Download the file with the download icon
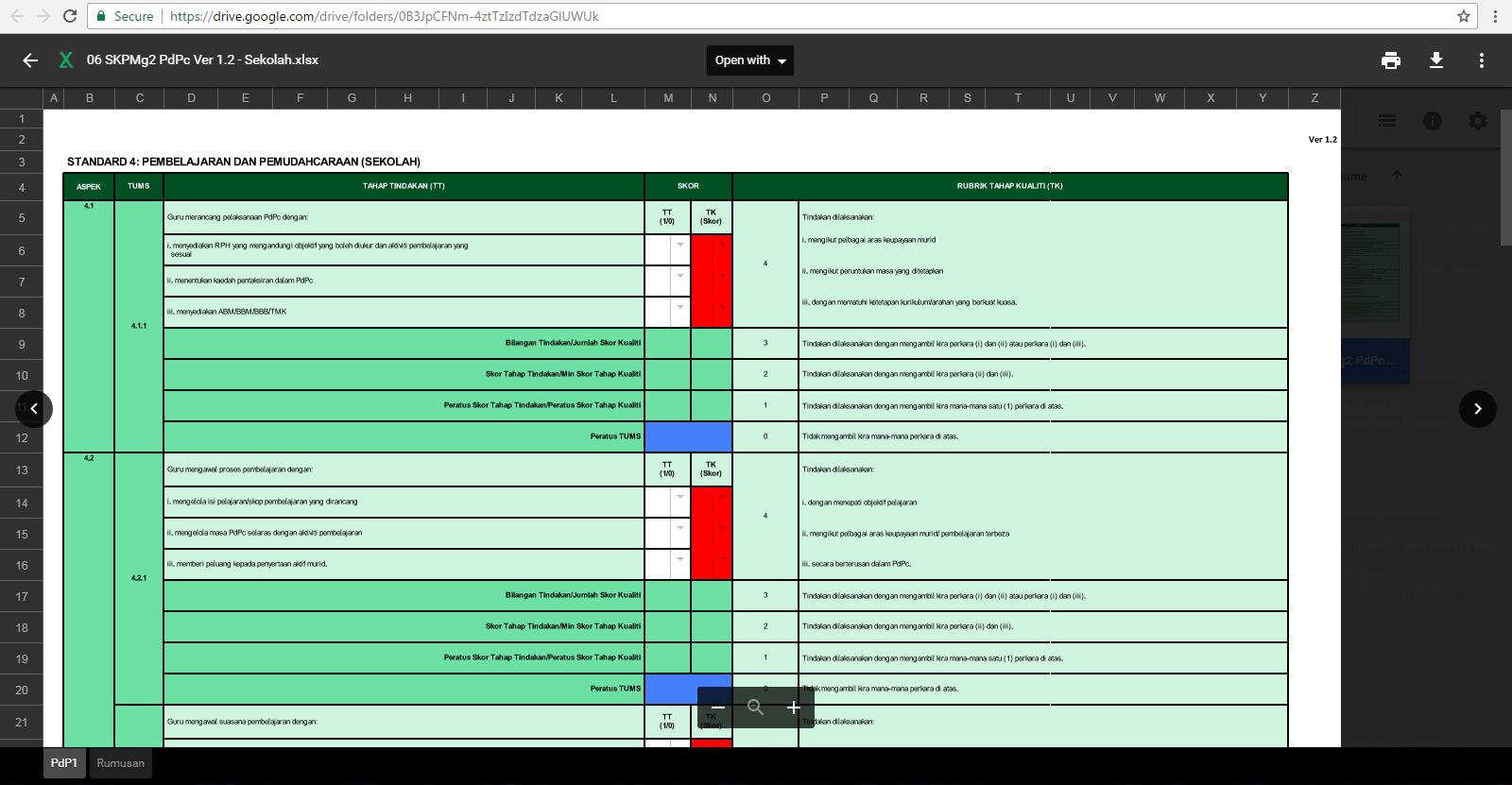 pyautogui.click(x=1436, y=60)
